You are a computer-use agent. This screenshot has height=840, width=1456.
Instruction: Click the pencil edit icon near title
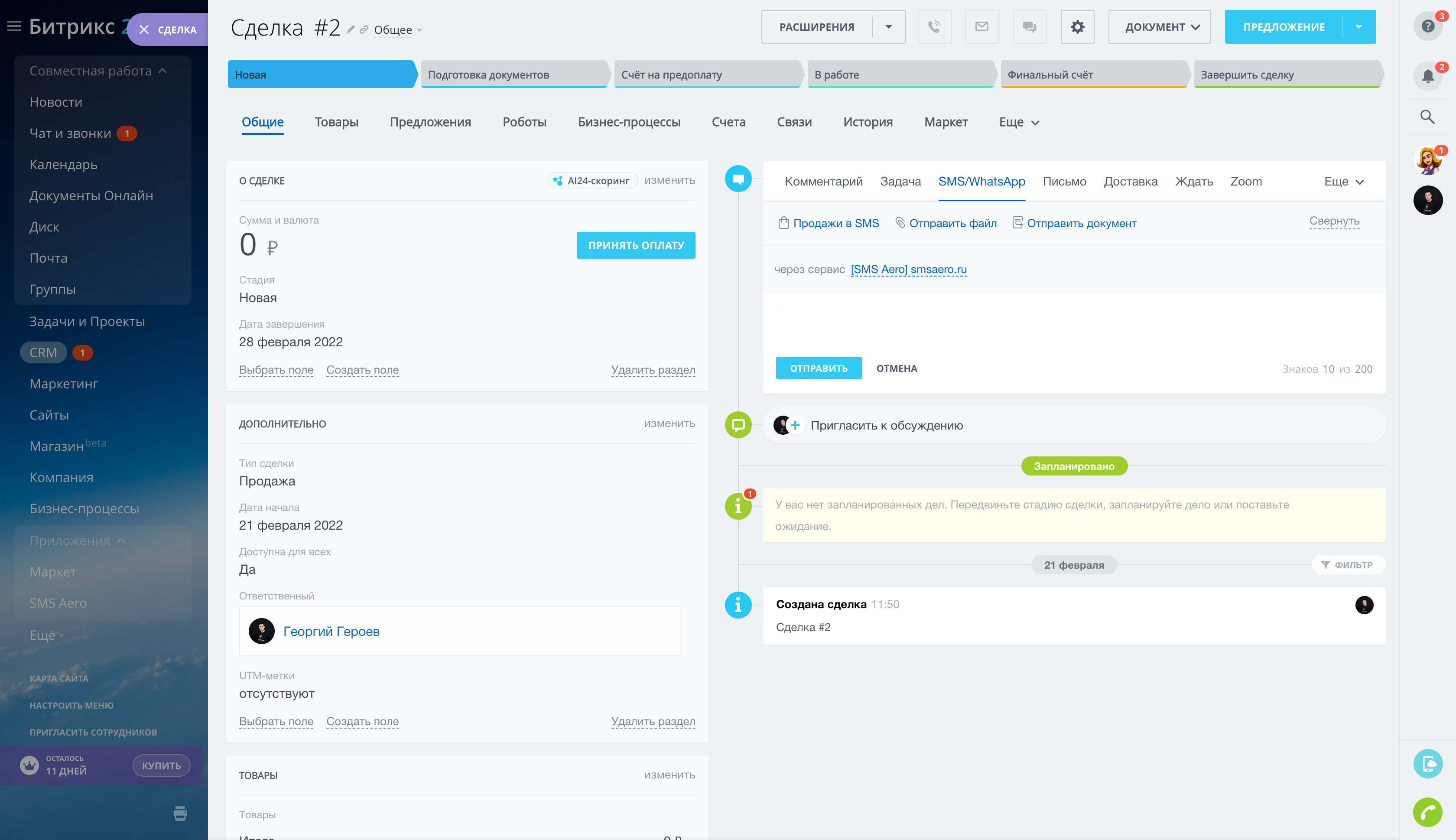coord(350,29)
